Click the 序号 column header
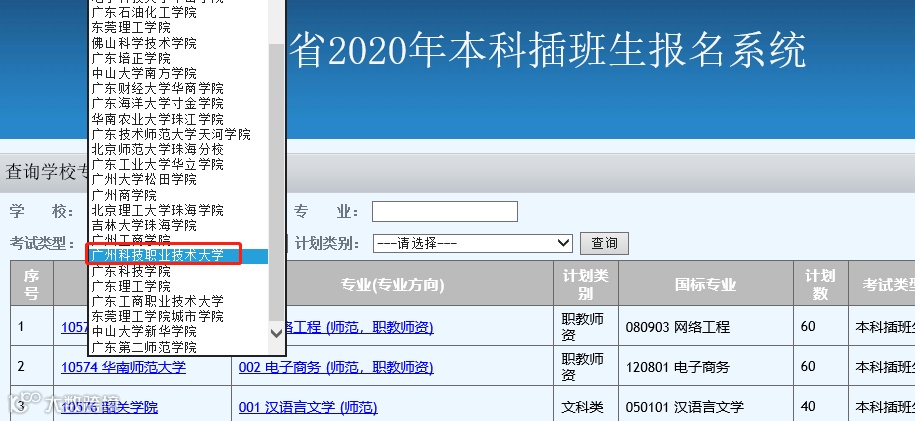The width and height of the screenshot is (915, 421). pyautogui.click(x=32, y=284)
